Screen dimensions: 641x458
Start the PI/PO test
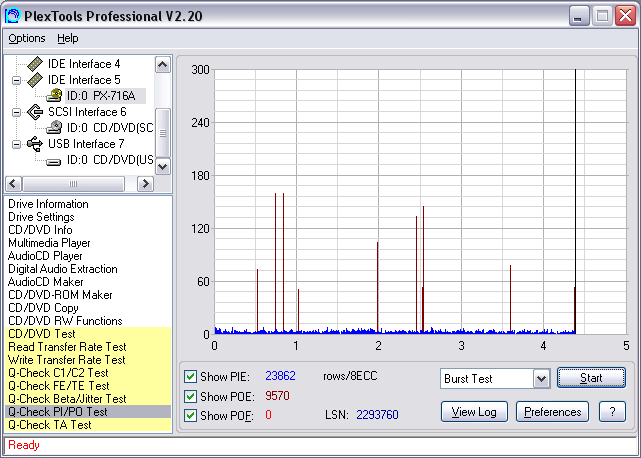pyautogui.click(x=591, y=378)
